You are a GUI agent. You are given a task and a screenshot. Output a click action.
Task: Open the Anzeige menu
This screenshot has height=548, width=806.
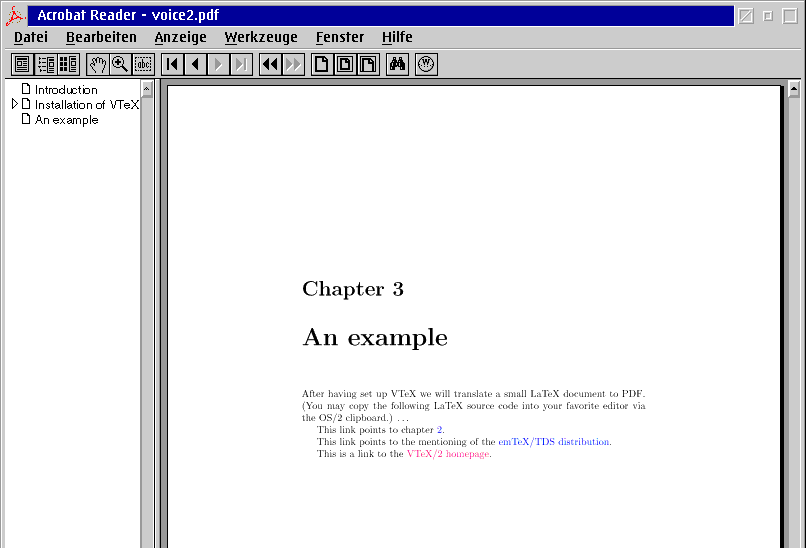click(x=180, y=38)
